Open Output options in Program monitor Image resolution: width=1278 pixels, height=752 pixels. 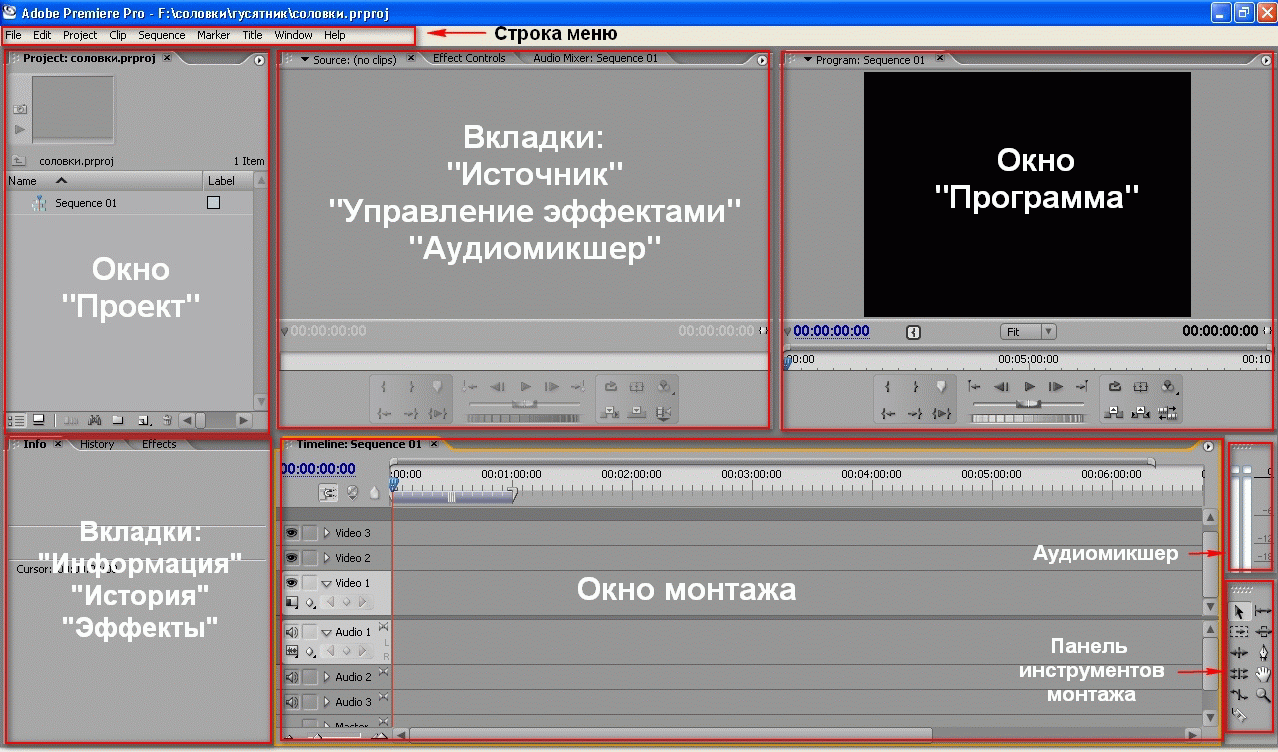tap(1168, 387)
